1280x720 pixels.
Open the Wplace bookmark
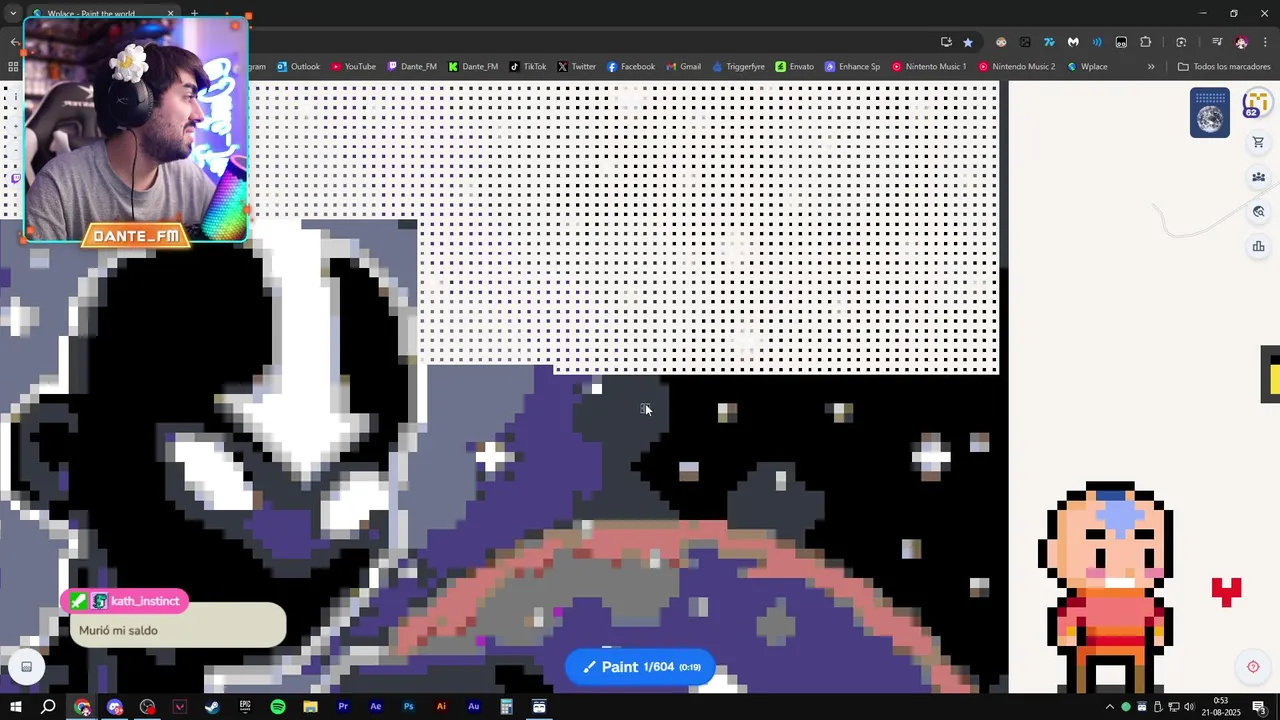point(1088,67)
